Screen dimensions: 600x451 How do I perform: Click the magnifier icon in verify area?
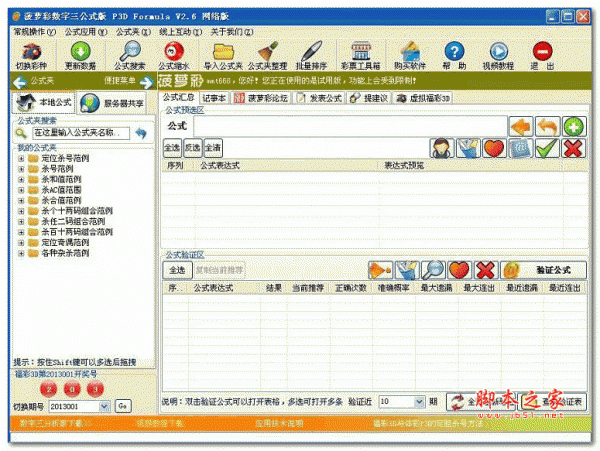click(433, 270)
